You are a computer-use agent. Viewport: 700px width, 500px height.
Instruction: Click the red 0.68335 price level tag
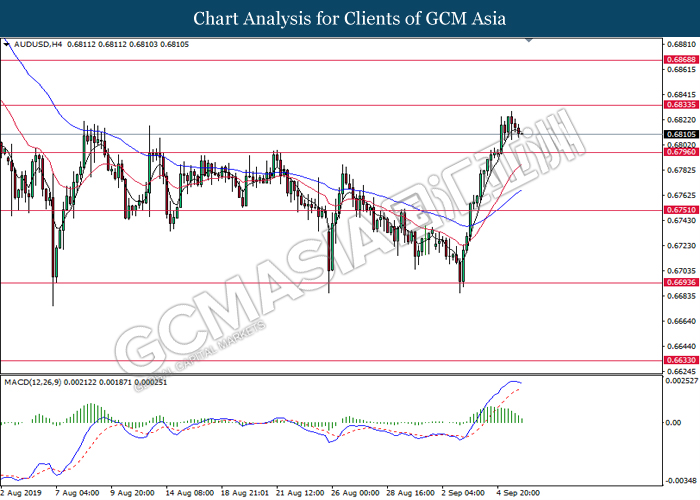(x=681, y=105)
